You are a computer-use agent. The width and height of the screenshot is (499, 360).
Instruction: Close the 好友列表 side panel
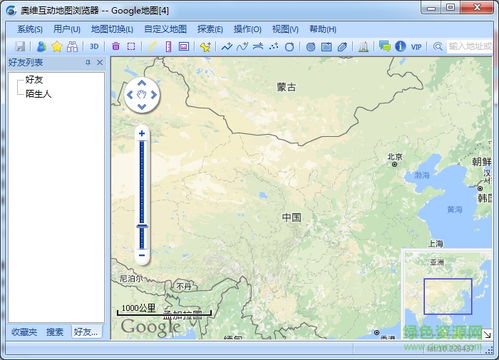pos(100,62)
